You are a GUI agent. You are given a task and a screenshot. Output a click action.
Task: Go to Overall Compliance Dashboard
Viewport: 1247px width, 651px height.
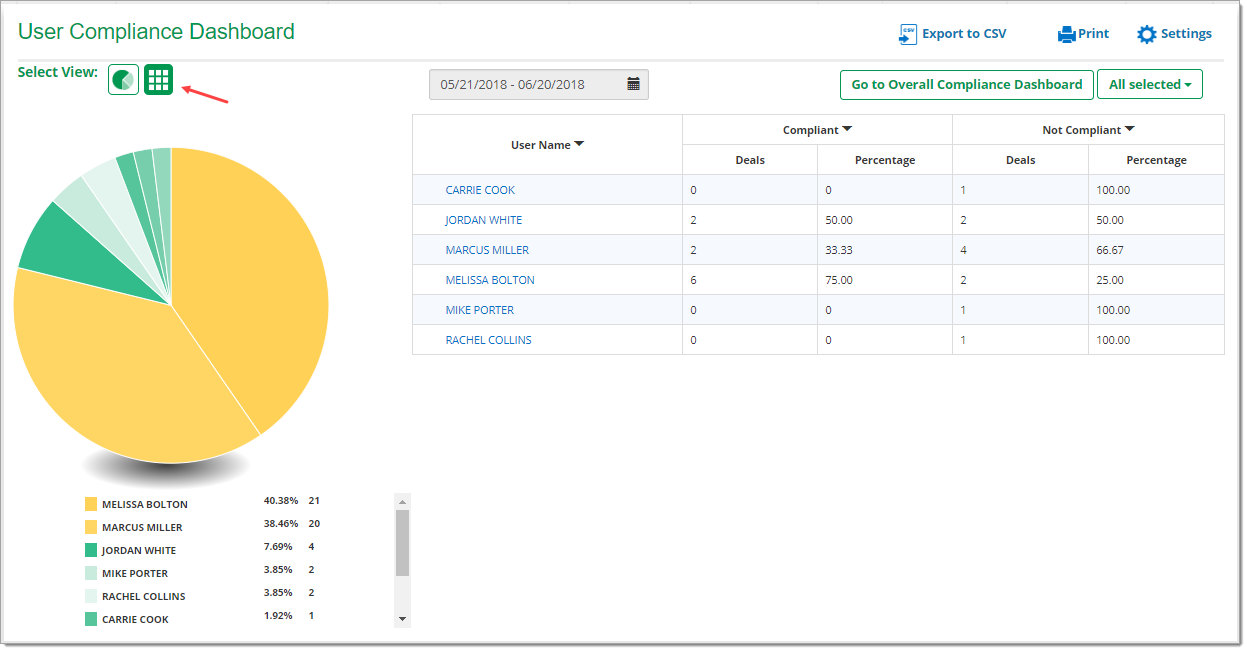pos(967,85)
